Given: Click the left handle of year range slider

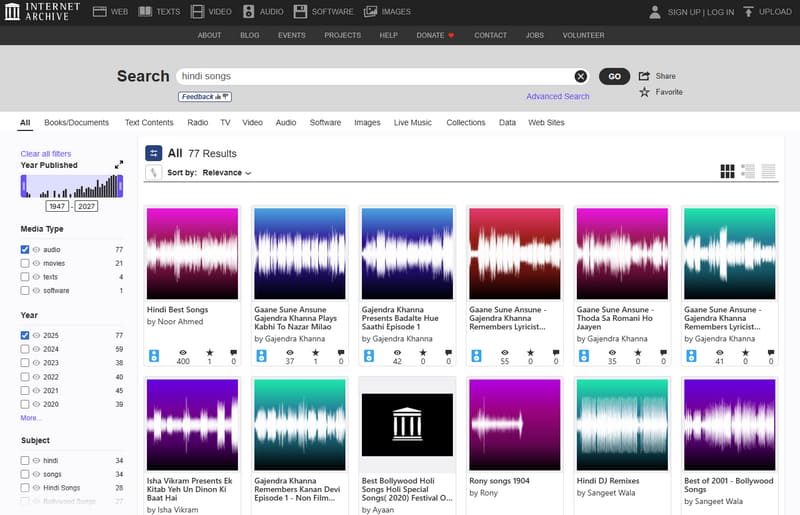Looking at the screenshot, I should (23, 186).
